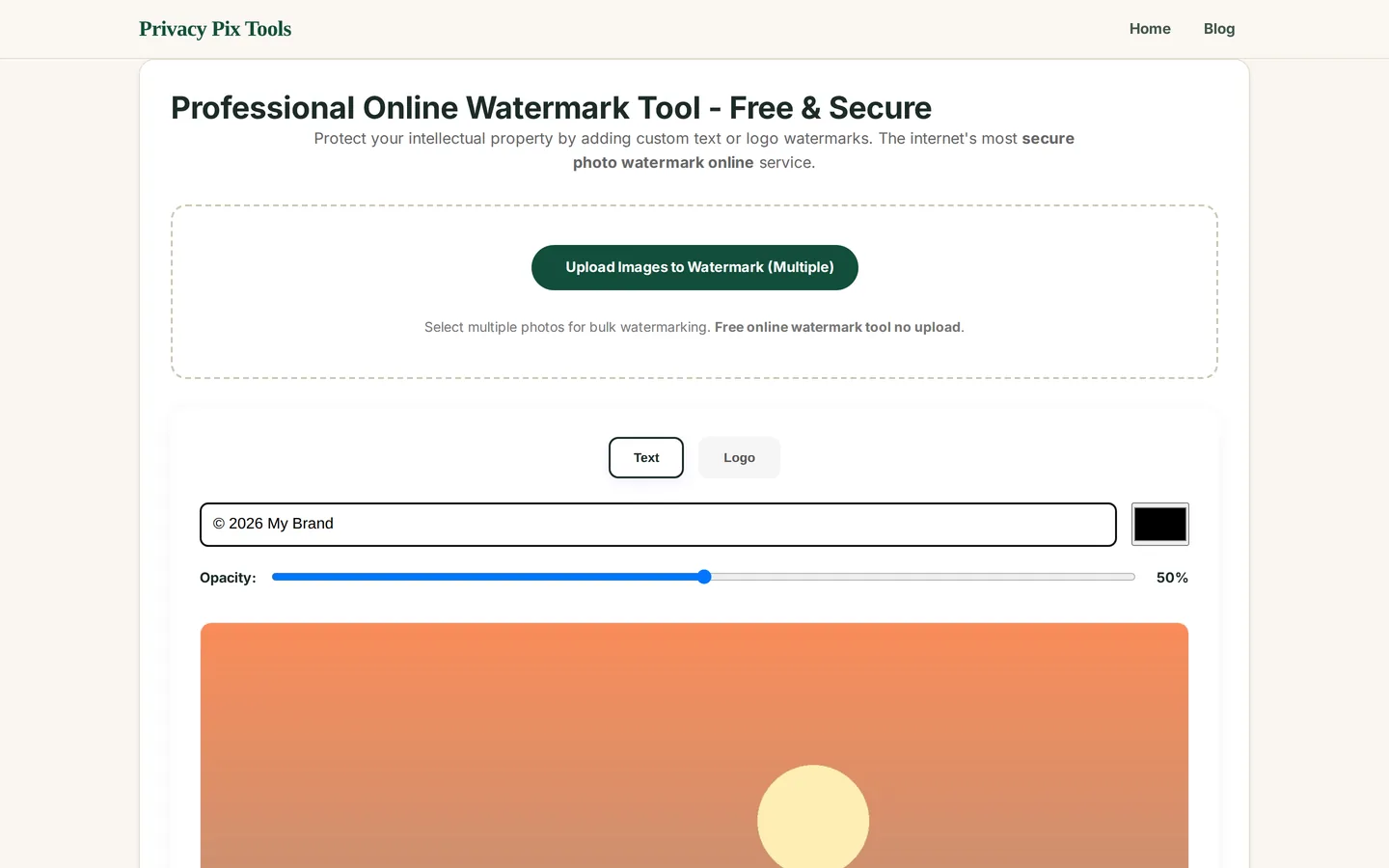This screenshot has width=1389, height=868.
Task: Click the bold 'photo watermark online' text
Action: 664,162
